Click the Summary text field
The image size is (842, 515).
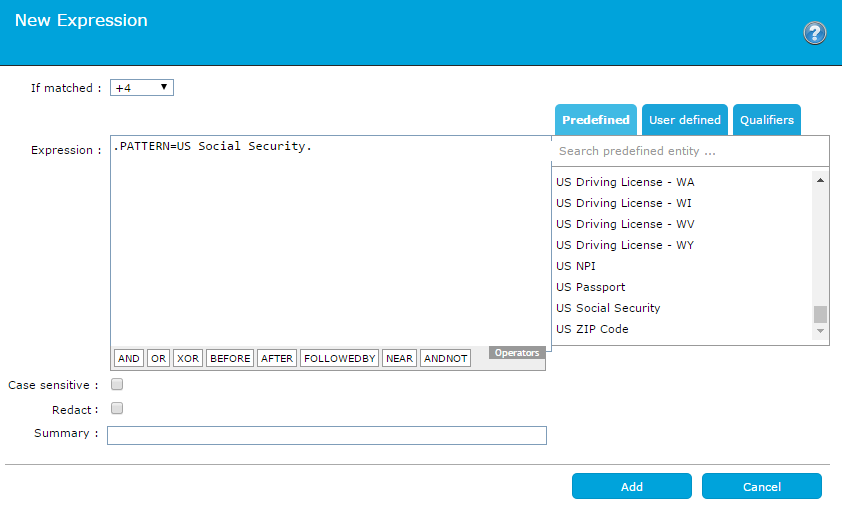click(326, 435)
